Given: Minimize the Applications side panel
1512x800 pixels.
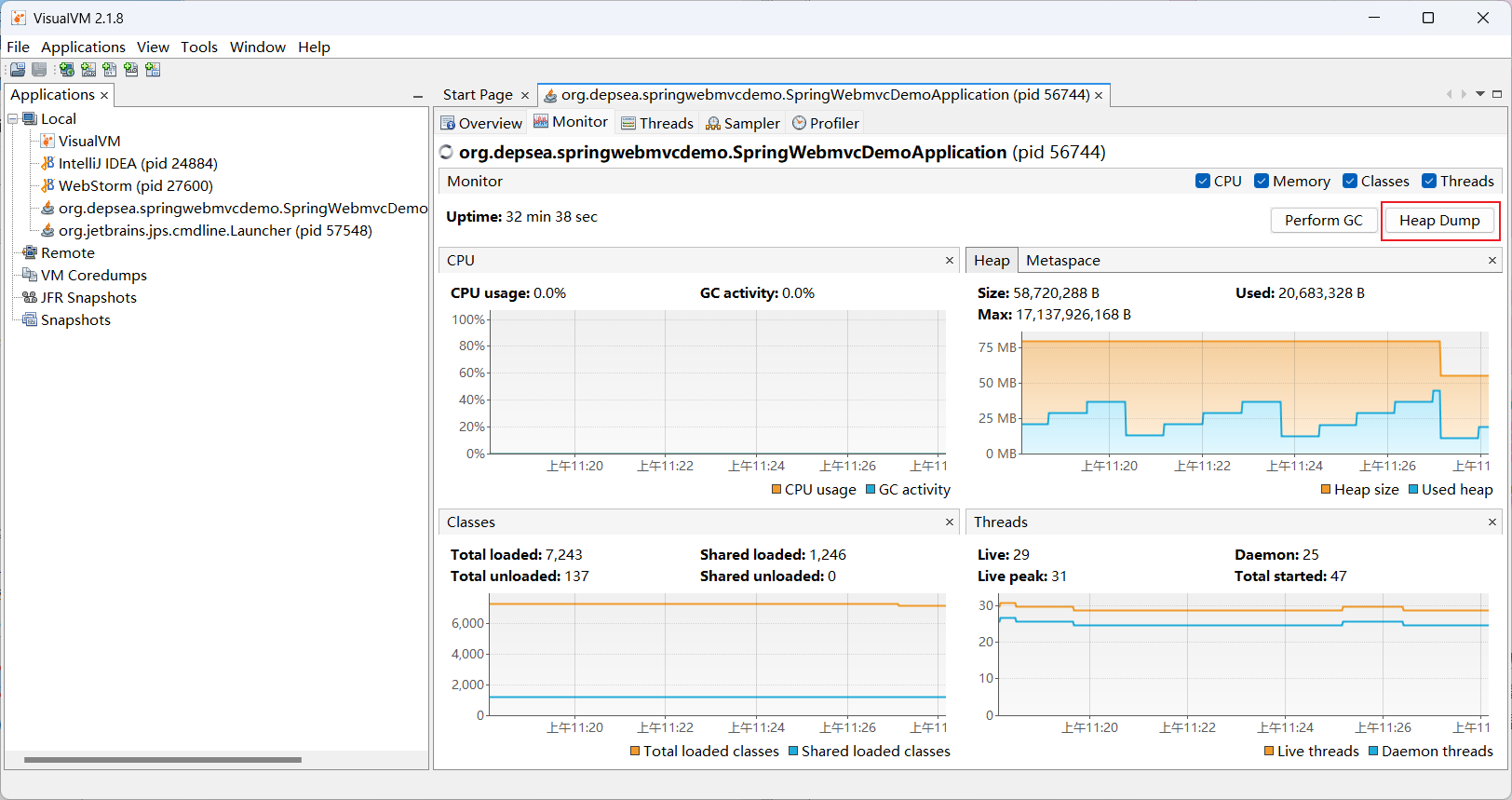Looking at the screenshot, I should point(418,96).
